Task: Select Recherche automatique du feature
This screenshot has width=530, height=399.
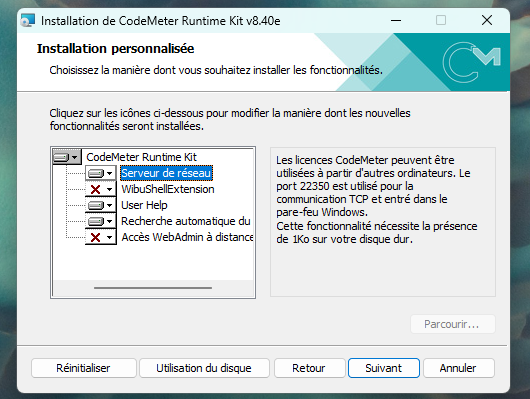Action: (x=186, y=221)
